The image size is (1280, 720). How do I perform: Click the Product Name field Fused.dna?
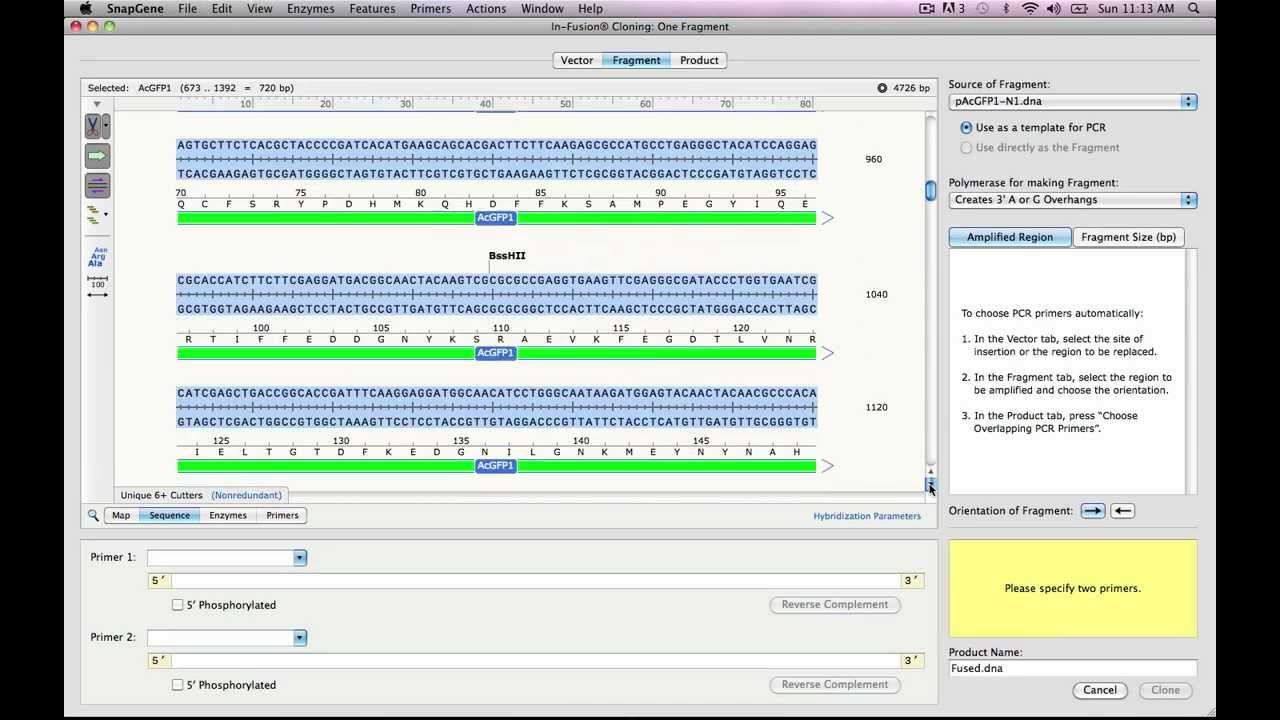click(x=1072, y=669)
